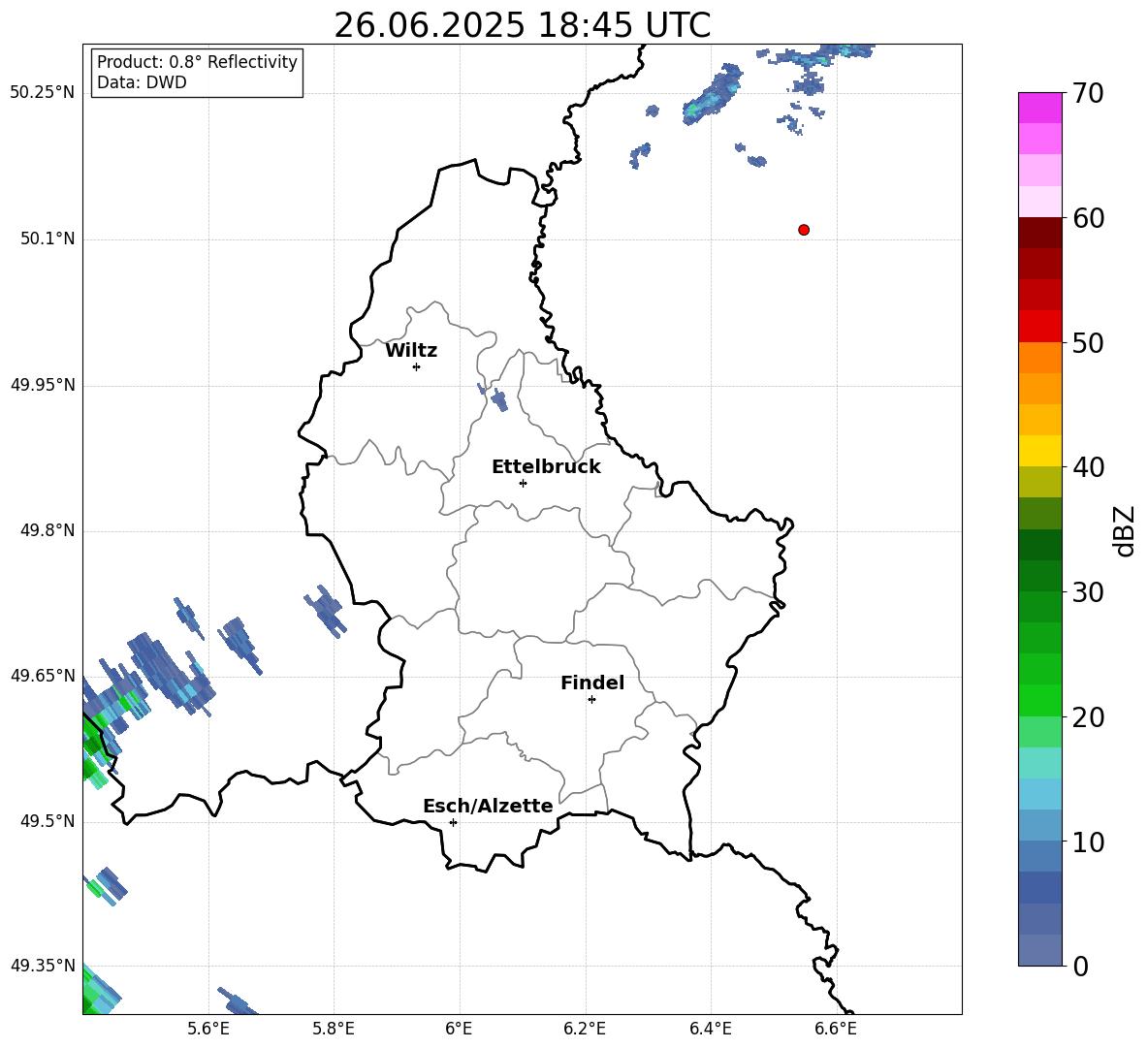
Task: Click the Ettelbruck city label
Action: tap(546, 467)
